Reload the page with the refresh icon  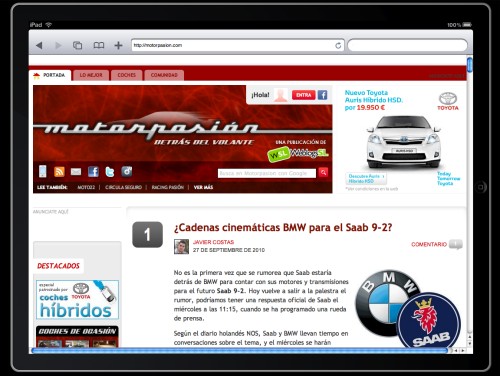click(338, 46)
